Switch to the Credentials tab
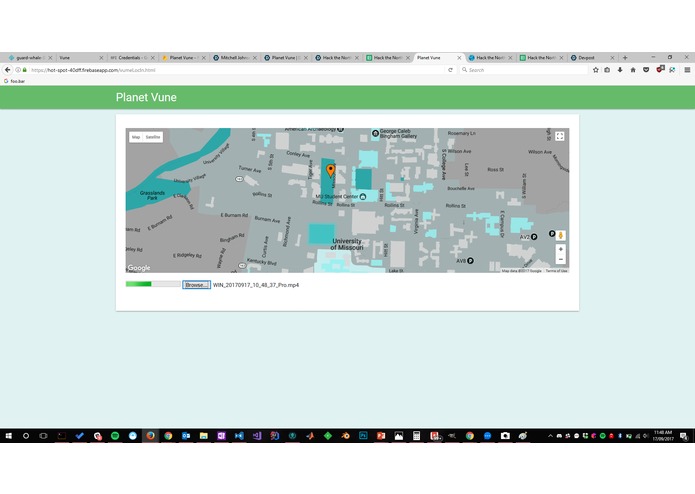The width and height of the screenshot is (695, 494). coord(131,58)
